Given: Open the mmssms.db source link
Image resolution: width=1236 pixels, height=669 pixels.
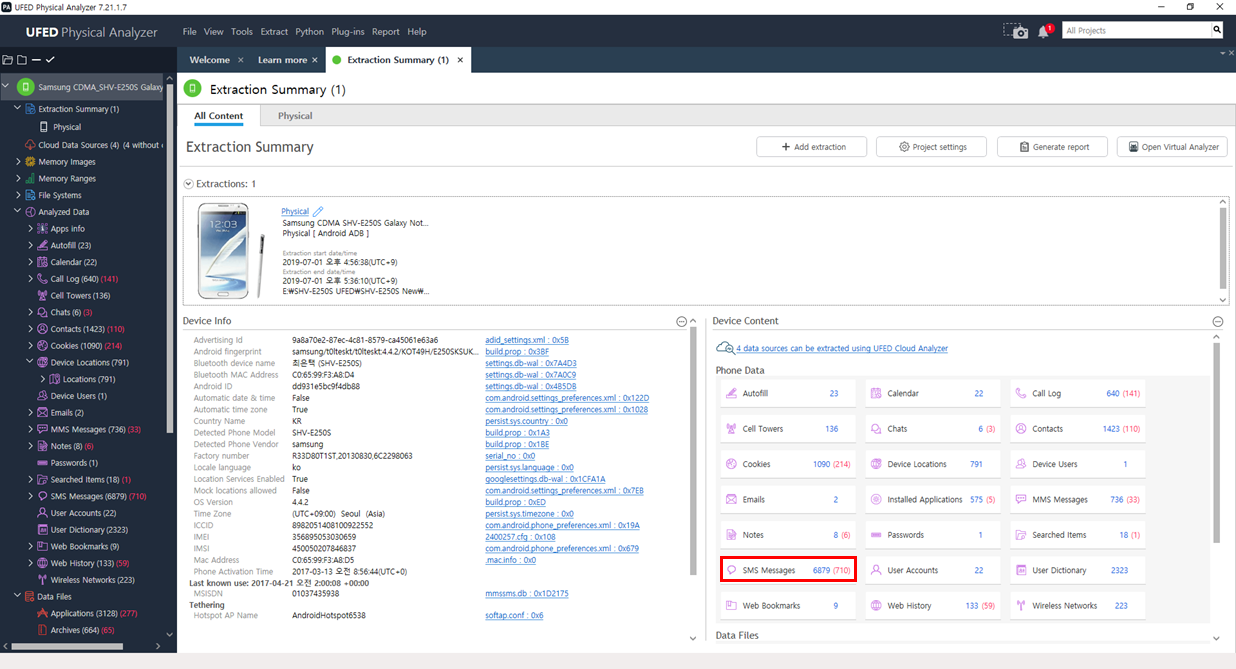Looking at the screenshot, I should (x=527, y=593).
